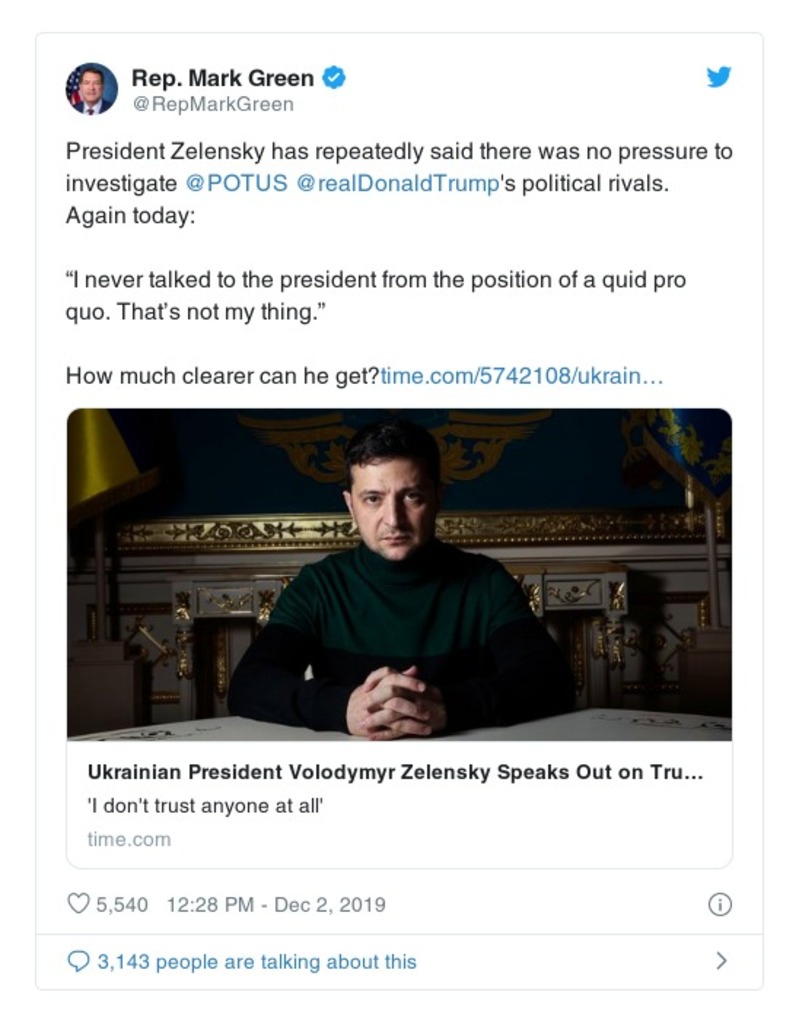Open the @RepMarkGreen handle link
Screen dimensions: 799x1027
[213, 104]
